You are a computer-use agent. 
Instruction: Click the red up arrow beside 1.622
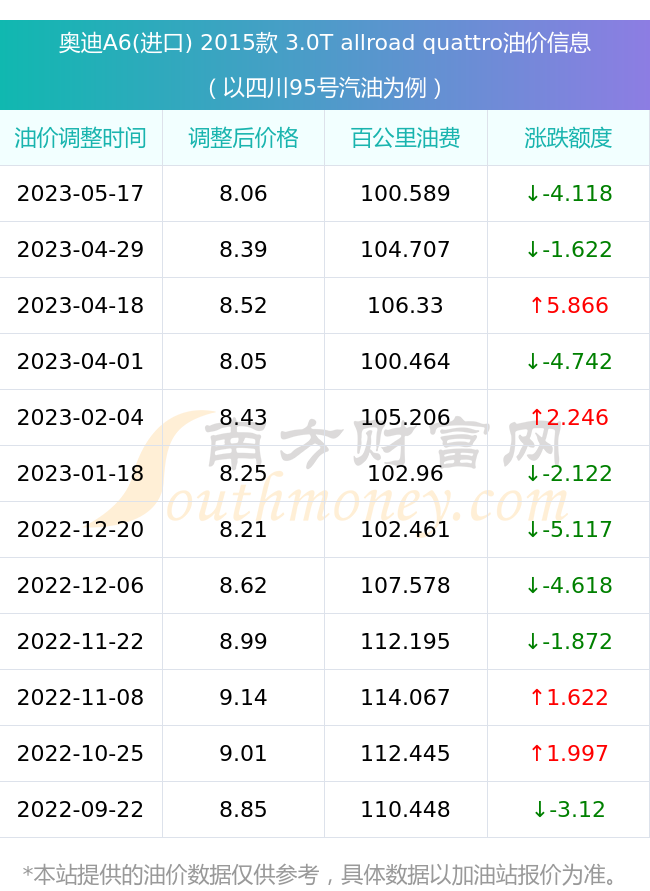point(537,697)
